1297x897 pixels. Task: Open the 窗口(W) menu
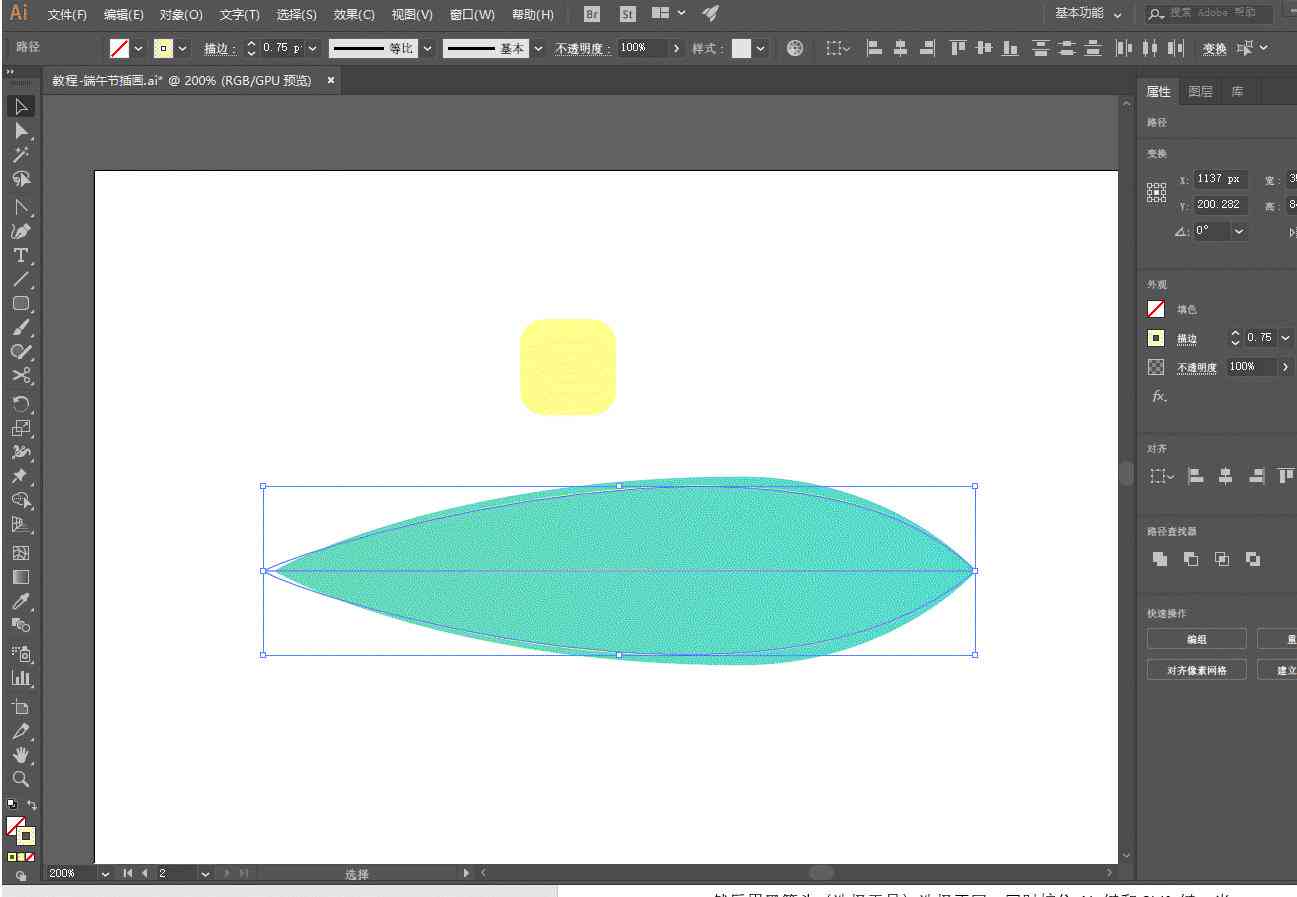[x=472, y=15]
